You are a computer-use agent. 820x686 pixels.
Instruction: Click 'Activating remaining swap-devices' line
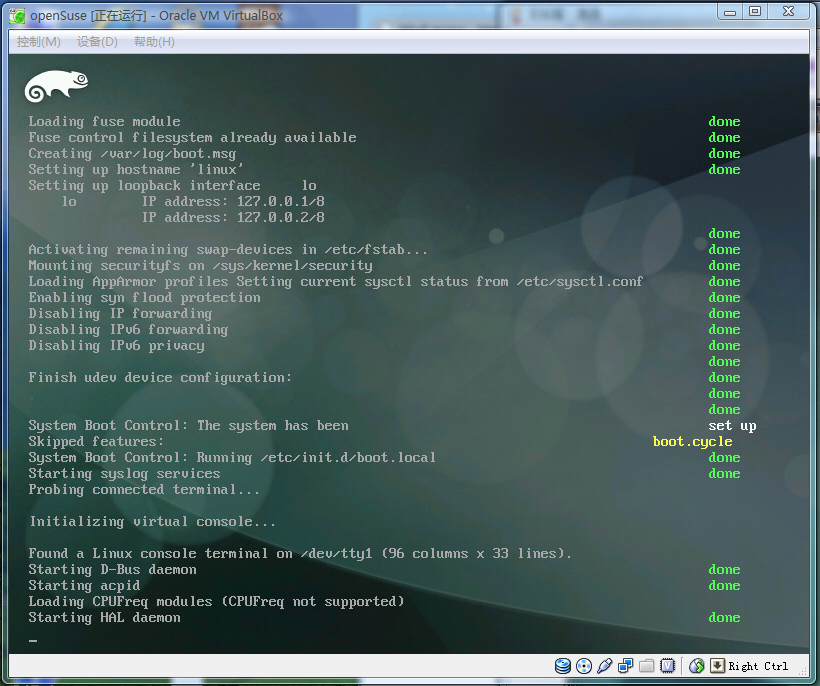228,249
